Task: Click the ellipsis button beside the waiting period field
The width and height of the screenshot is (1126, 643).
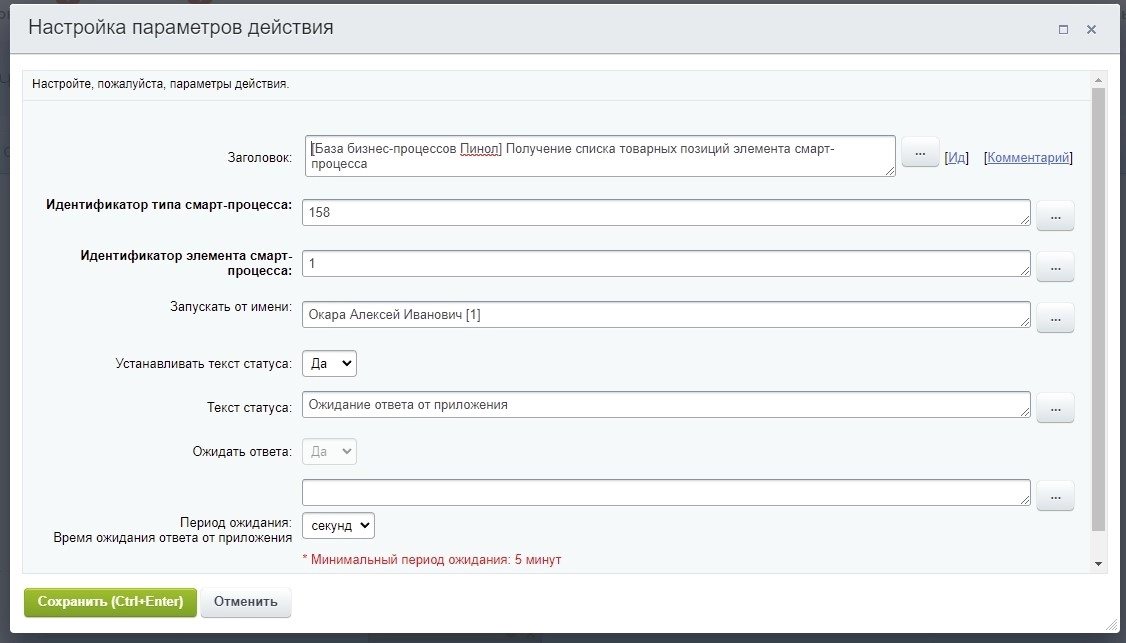Action: (x=1055, y=495)
